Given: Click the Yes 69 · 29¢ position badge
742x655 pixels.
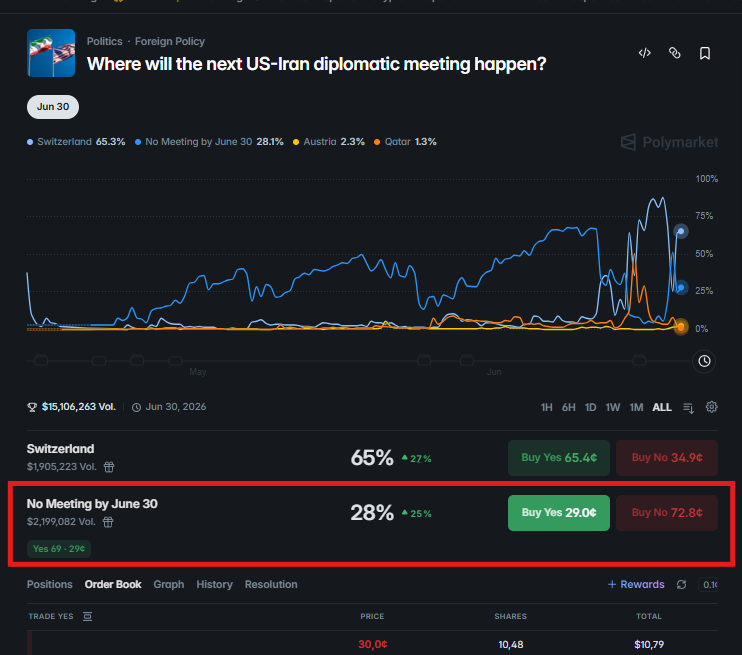Looking at the screenshot, I should [59, 549].
